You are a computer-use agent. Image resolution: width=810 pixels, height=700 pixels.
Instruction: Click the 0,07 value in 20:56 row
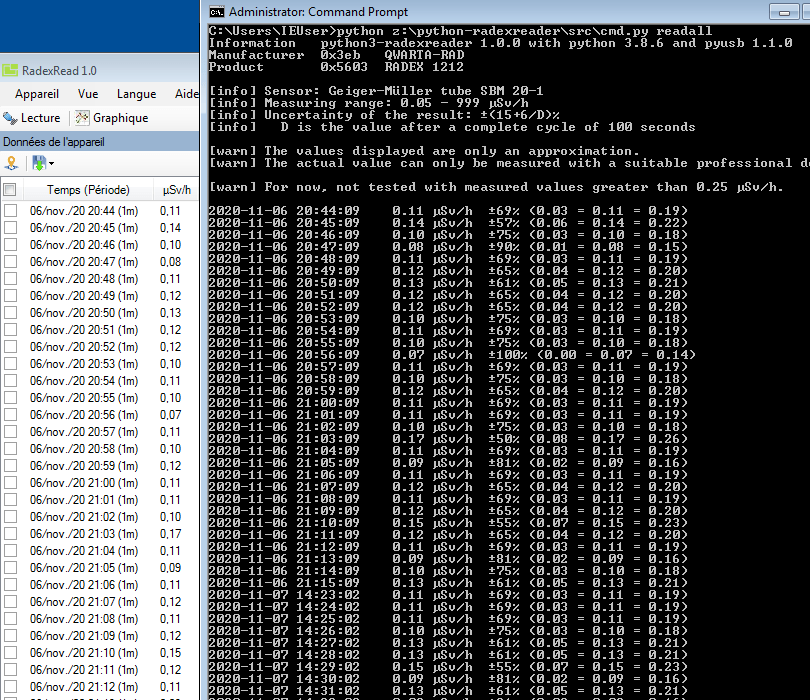coord(170,415)
